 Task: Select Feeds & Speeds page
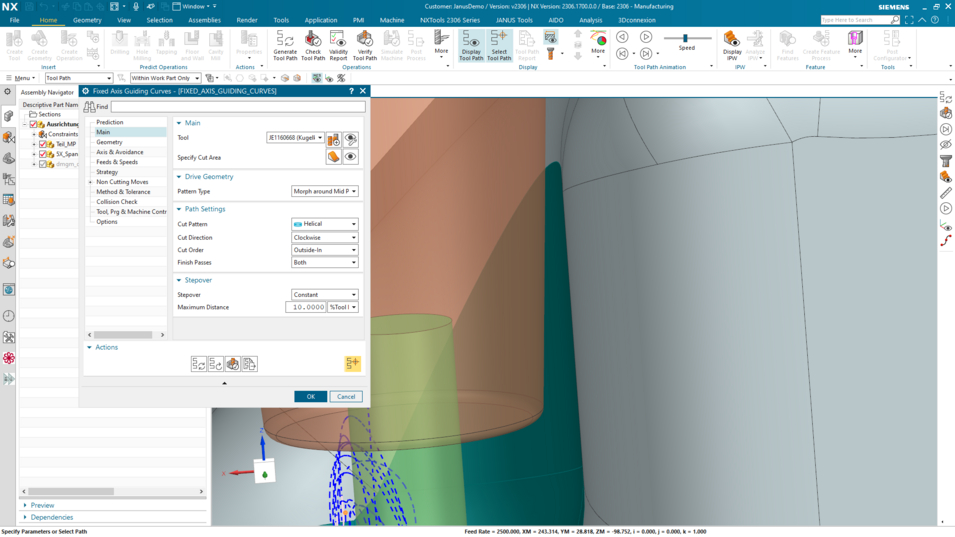(117, 162)
